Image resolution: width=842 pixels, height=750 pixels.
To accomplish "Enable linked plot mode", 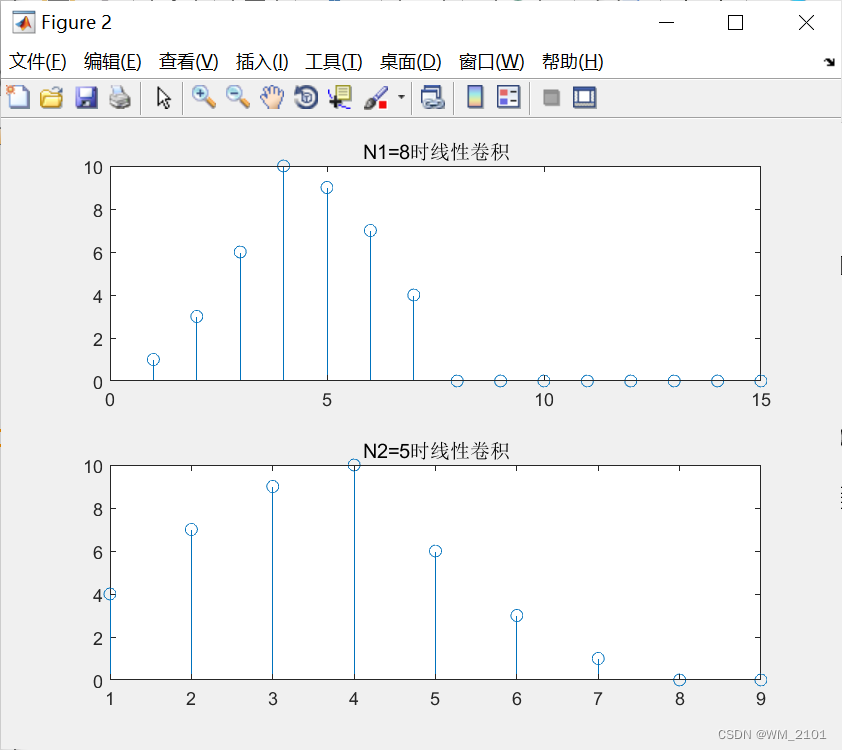I will 431,97.
